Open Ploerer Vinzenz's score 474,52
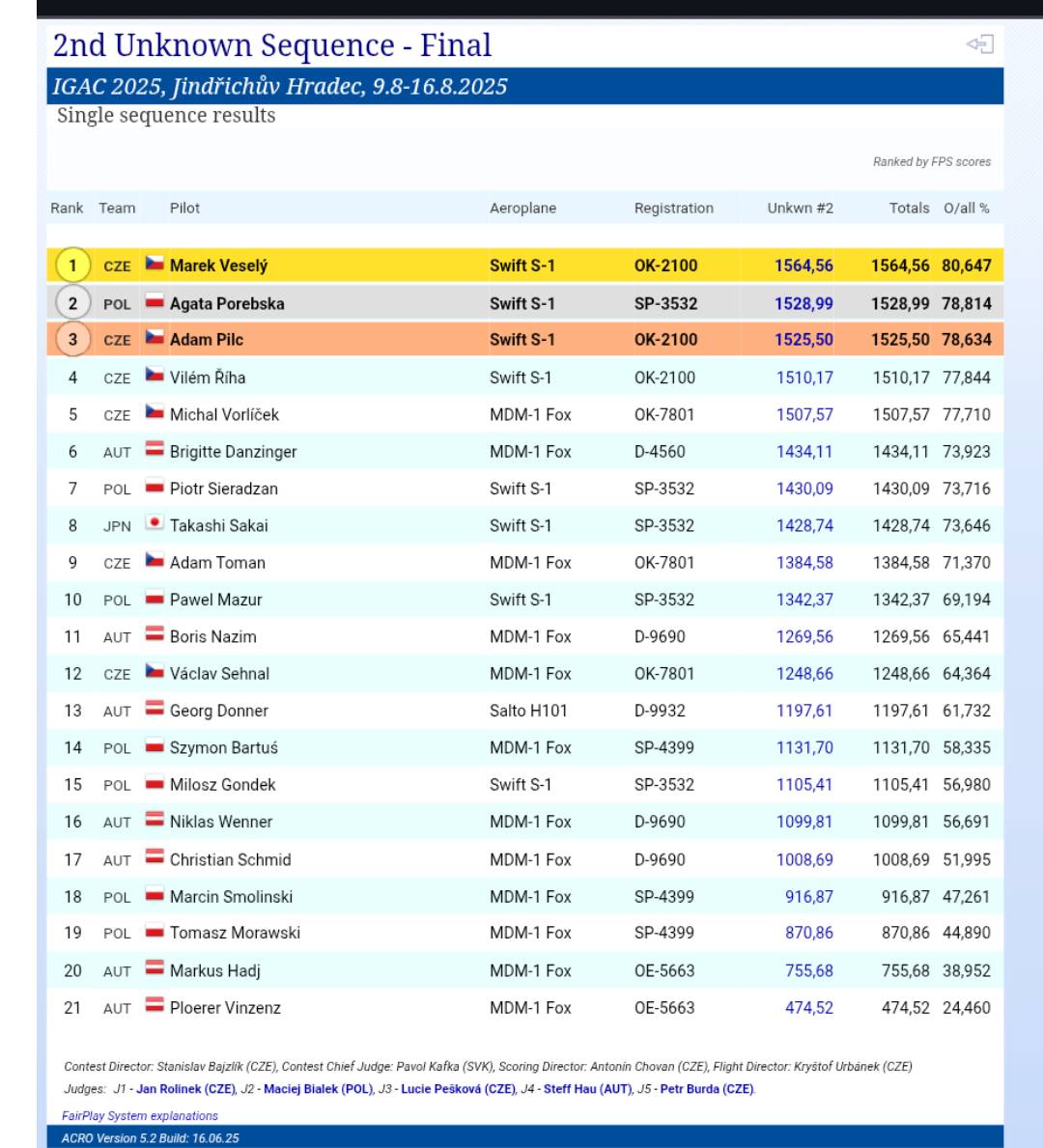Image resolution: width=1043 pixels, height=1148 pixels. click(809, 1008)
